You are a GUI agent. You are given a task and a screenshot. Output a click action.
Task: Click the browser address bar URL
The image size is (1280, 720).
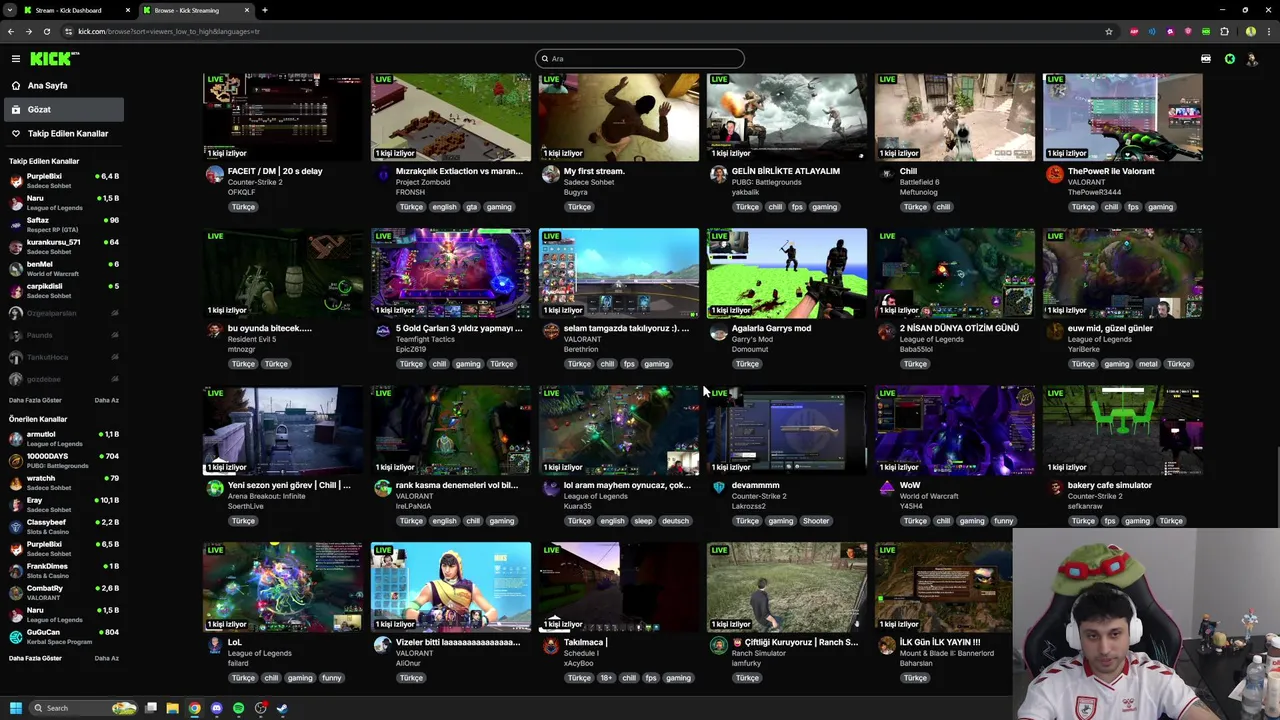pyautogui.click(x=169, y=31)
